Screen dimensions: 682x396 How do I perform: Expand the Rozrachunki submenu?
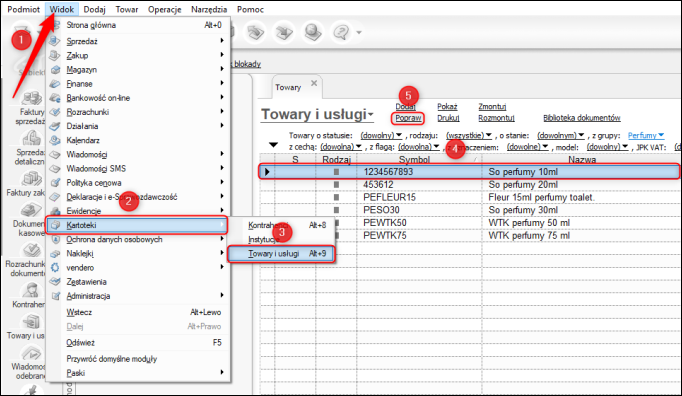coord(138,112)
